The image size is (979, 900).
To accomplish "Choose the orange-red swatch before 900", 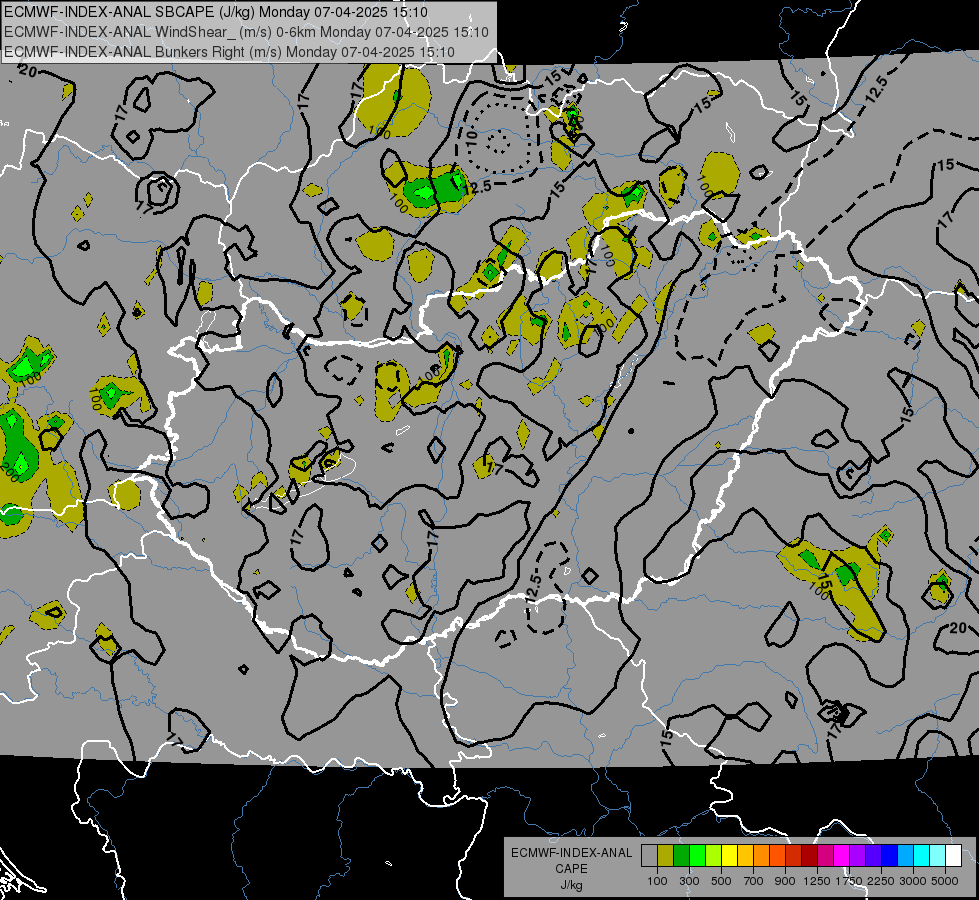I will click(x=777, y=855).
